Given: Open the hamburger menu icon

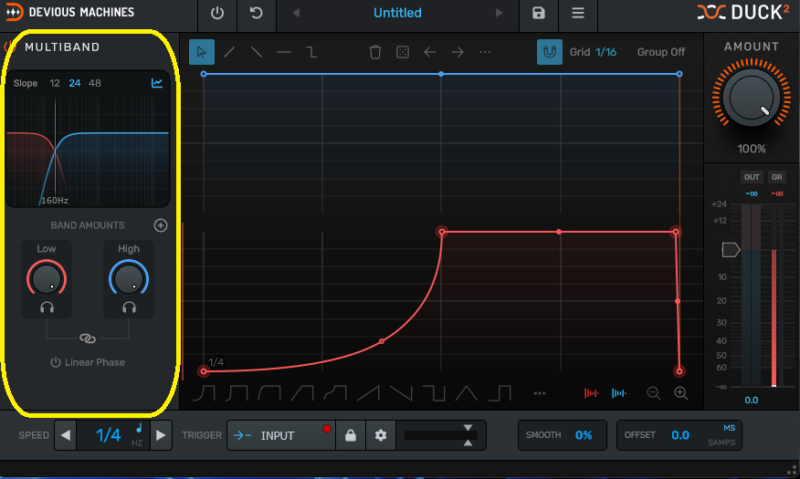Looking at the screenshot, I should [x=578, y=13].
